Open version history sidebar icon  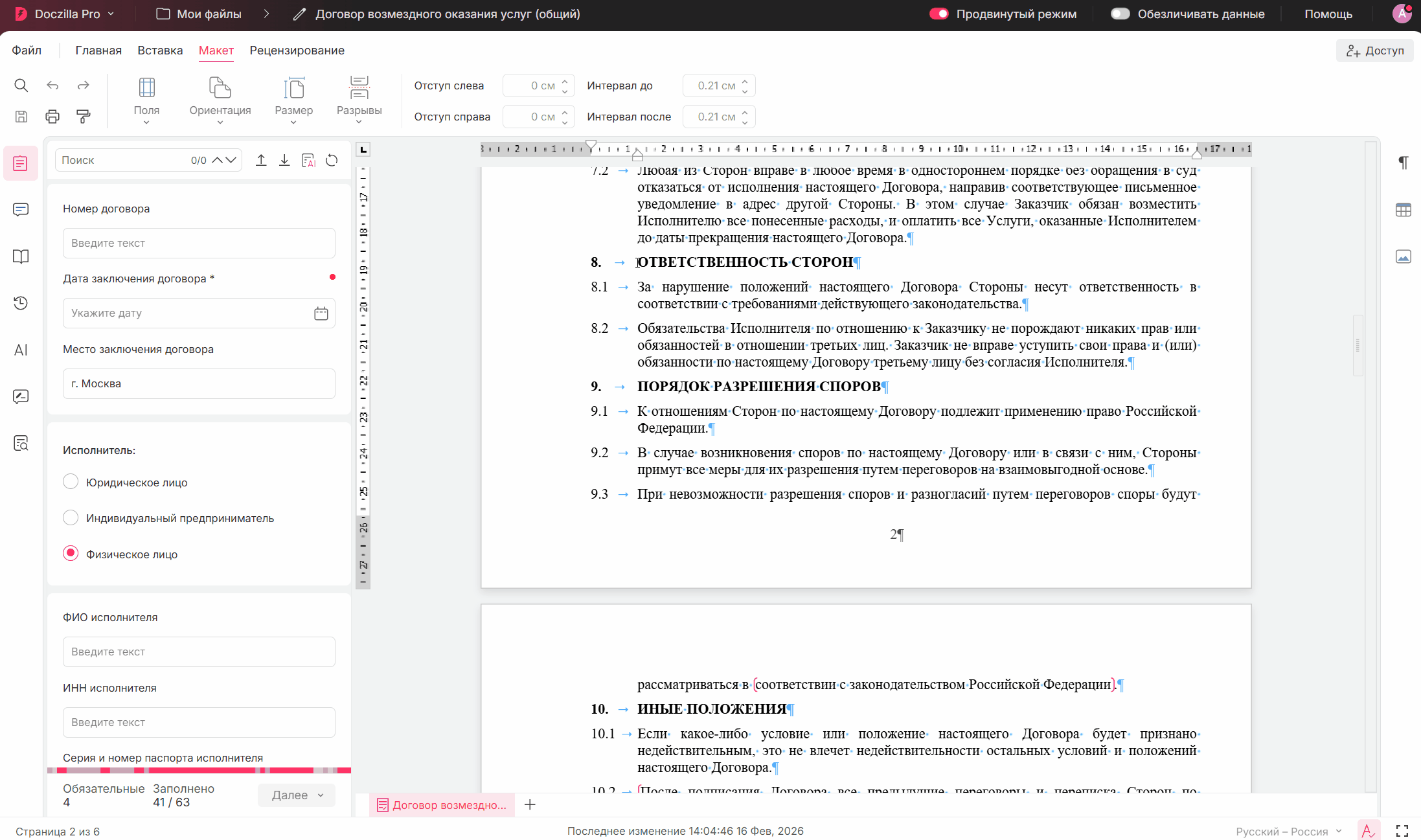point(21,303)
